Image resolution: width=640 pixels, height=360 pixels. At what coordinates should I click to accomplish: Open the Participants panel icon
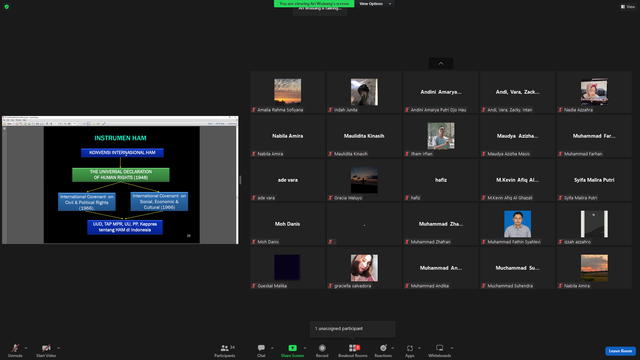224,348
